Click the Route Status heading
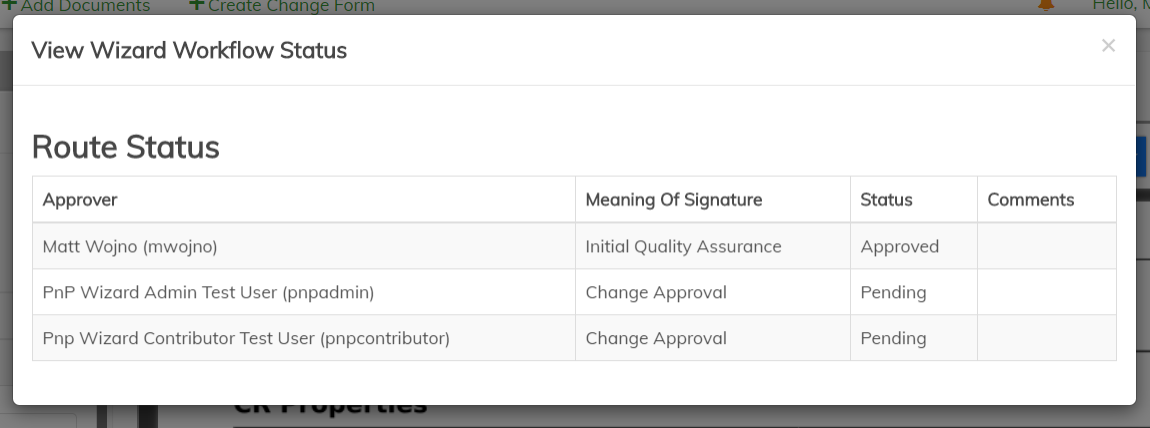 coord(126,147)
